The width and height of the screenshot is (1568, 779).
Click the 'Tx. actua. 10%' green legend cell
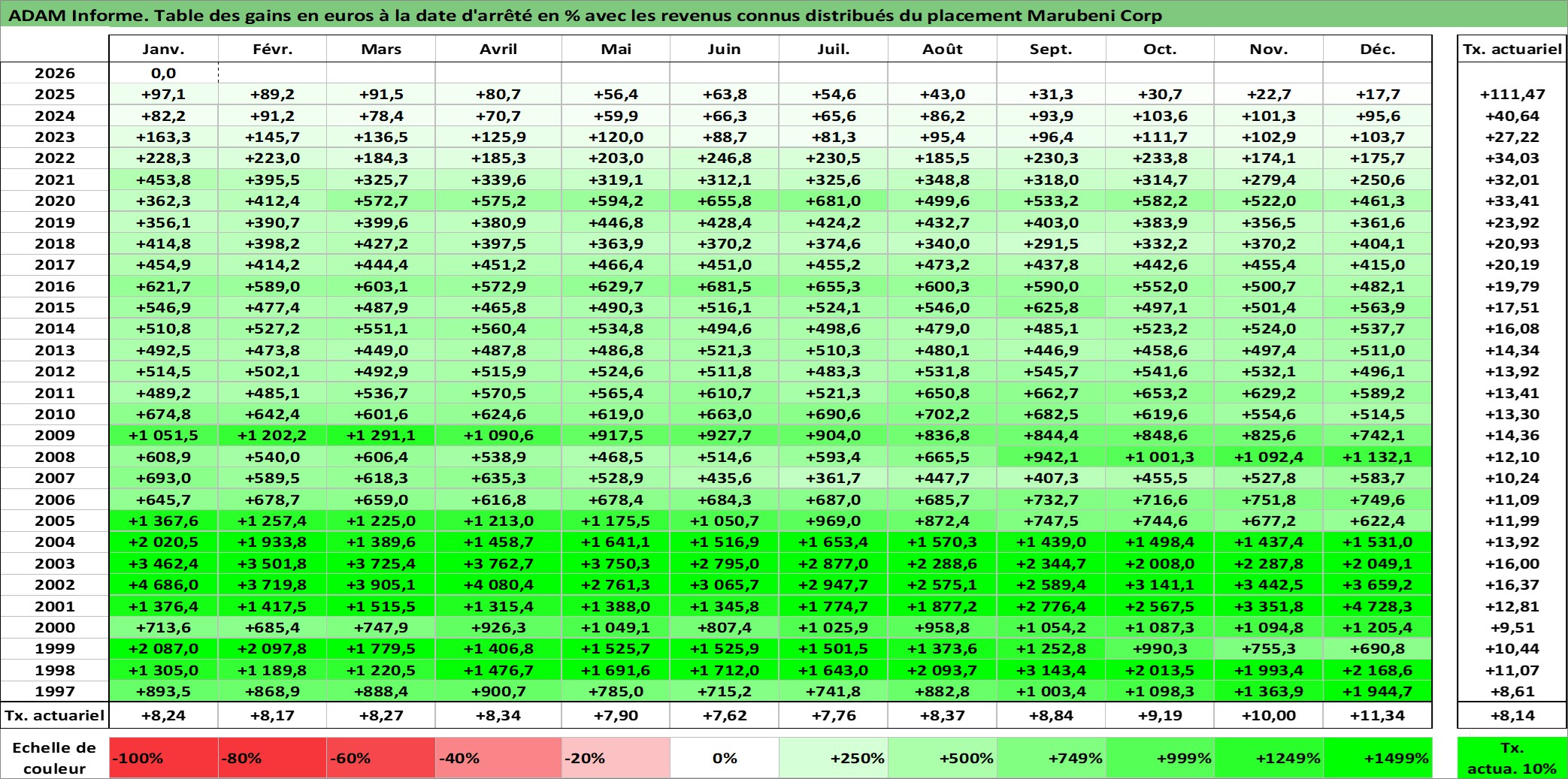tap(1512, 757)
